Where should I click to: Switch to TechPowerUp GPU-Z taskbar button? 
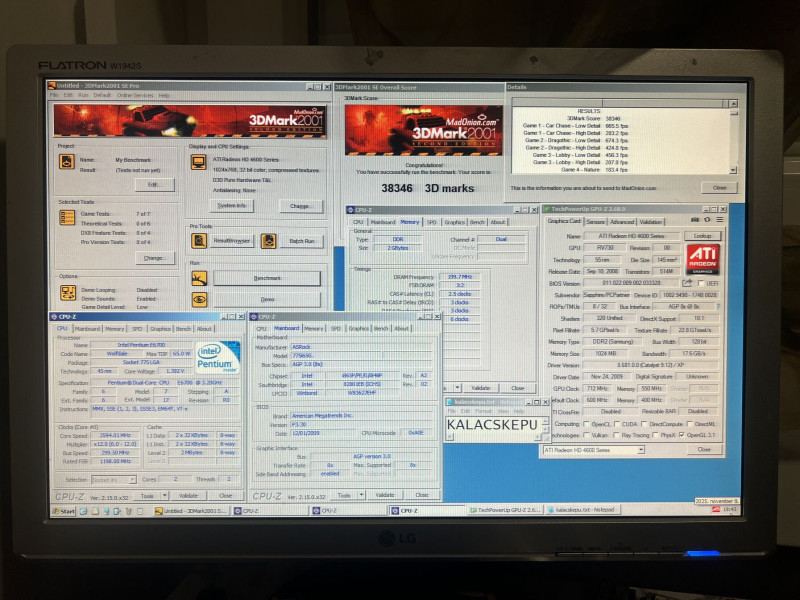pyautogui.click(x=505, y=510)
